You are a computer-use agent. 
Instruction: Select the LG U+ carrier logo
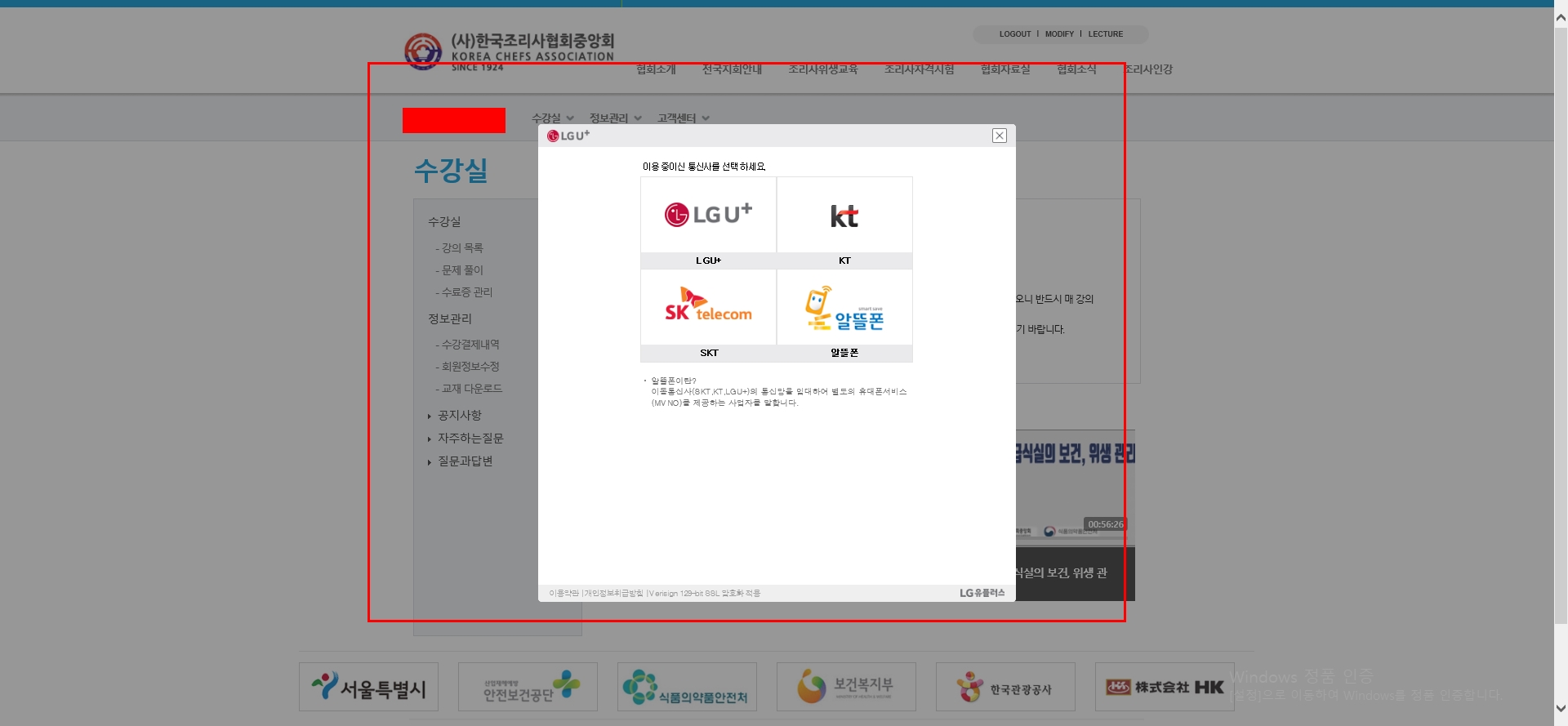click(708, 215)
